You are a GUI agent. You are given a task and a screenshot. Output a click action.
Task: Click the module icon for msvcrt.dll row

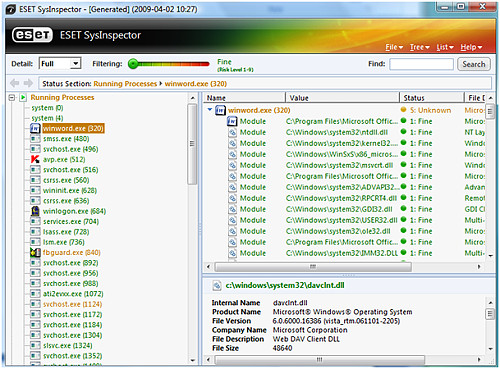pos(233,165)
